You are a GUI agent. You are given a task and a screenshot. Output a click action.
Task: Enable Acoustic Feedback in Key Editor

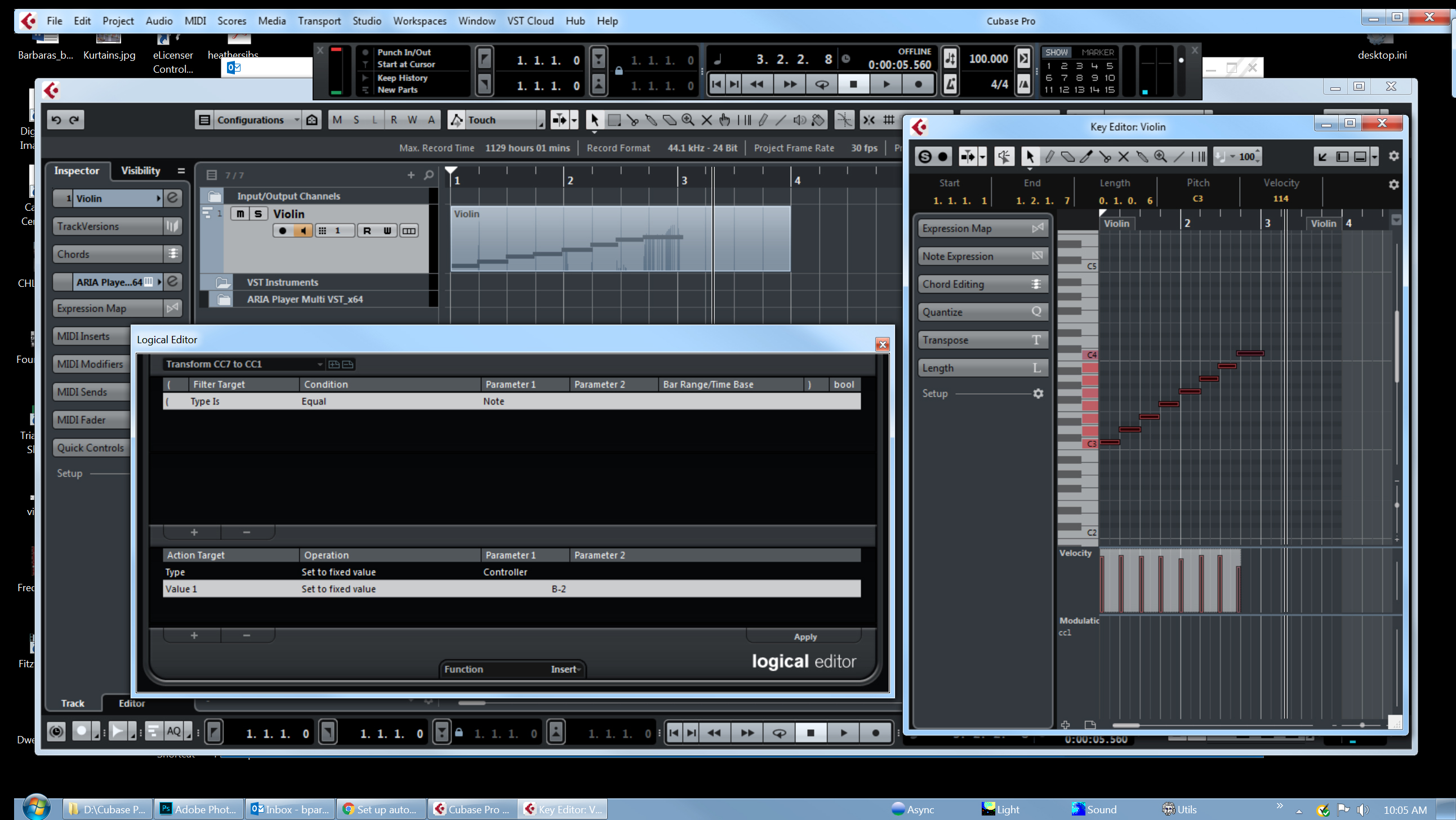(1004, 156)
